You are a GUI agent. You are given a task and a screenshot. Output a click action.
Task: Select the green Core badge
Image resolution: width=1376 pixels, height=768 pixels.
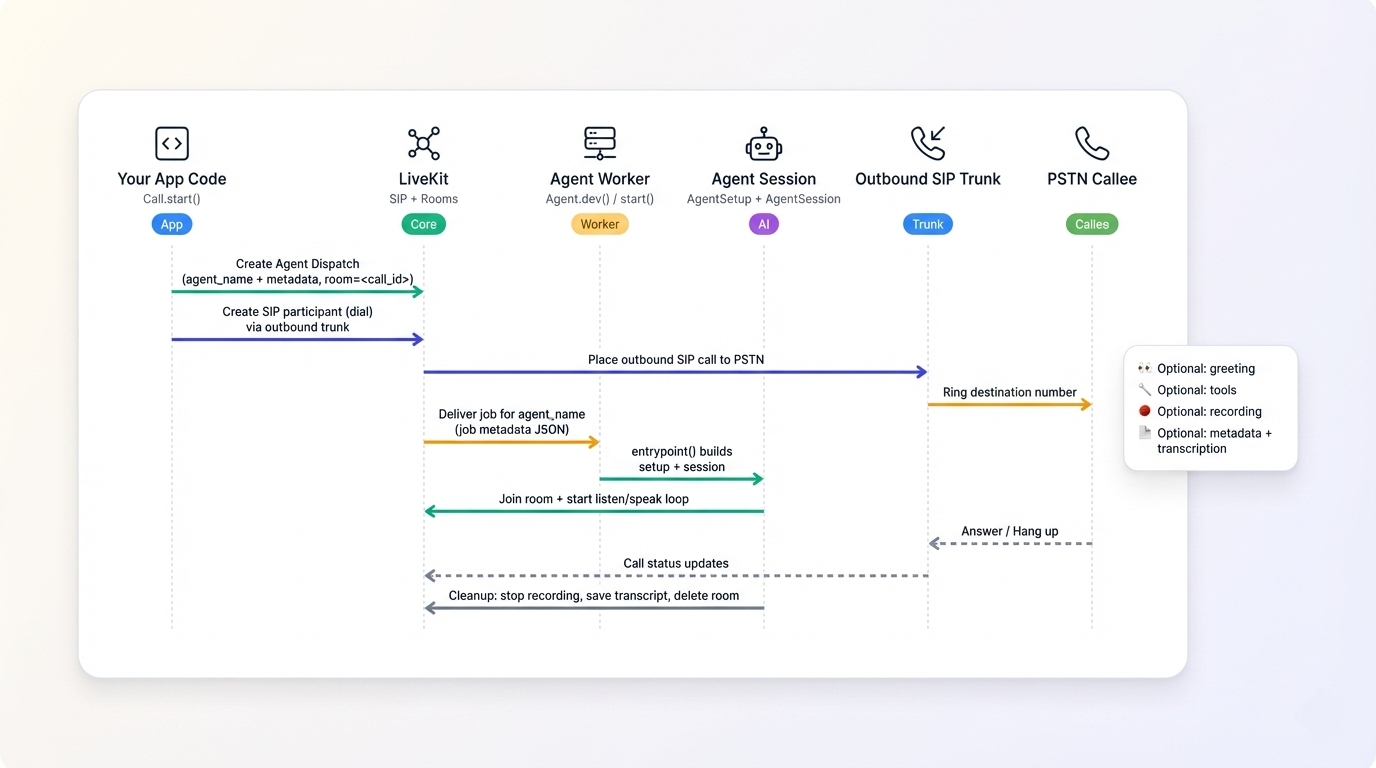(x=423, y=224)
